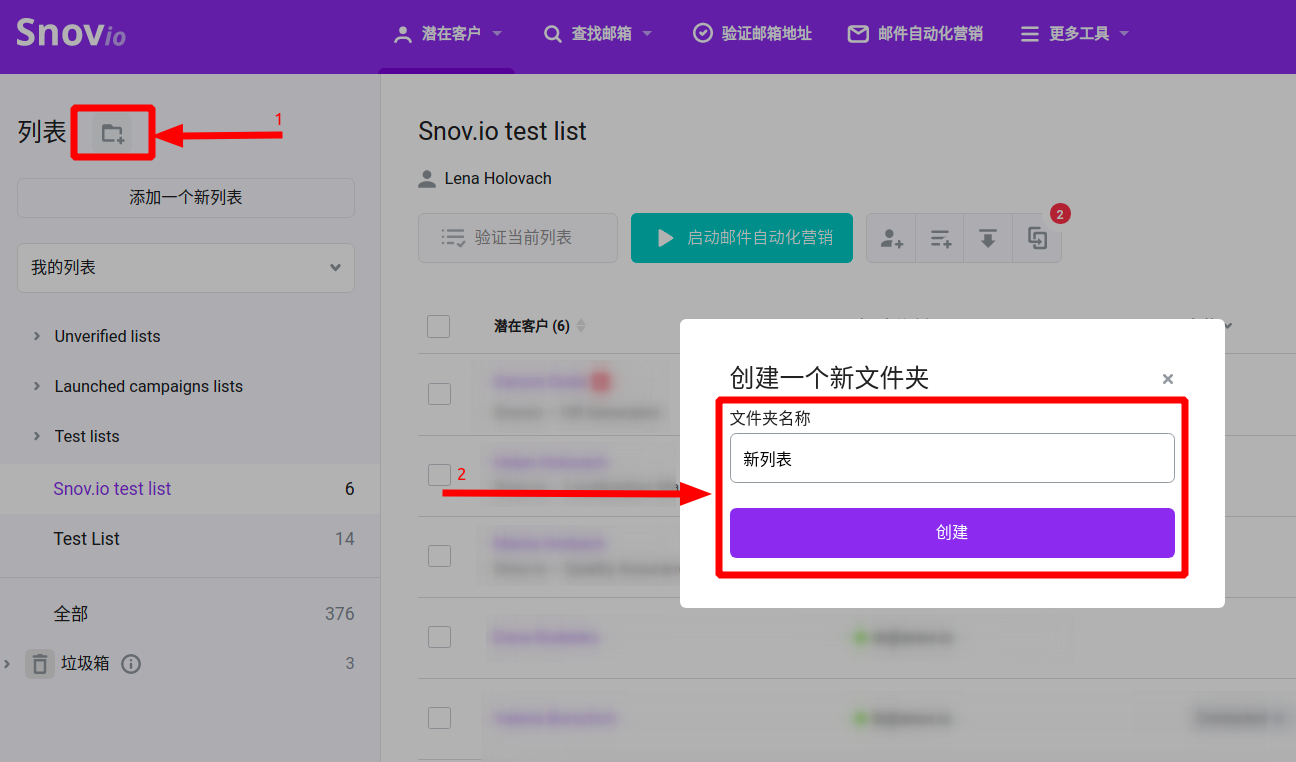Click the add-to-list icon in toolbar

click(940, 238)
